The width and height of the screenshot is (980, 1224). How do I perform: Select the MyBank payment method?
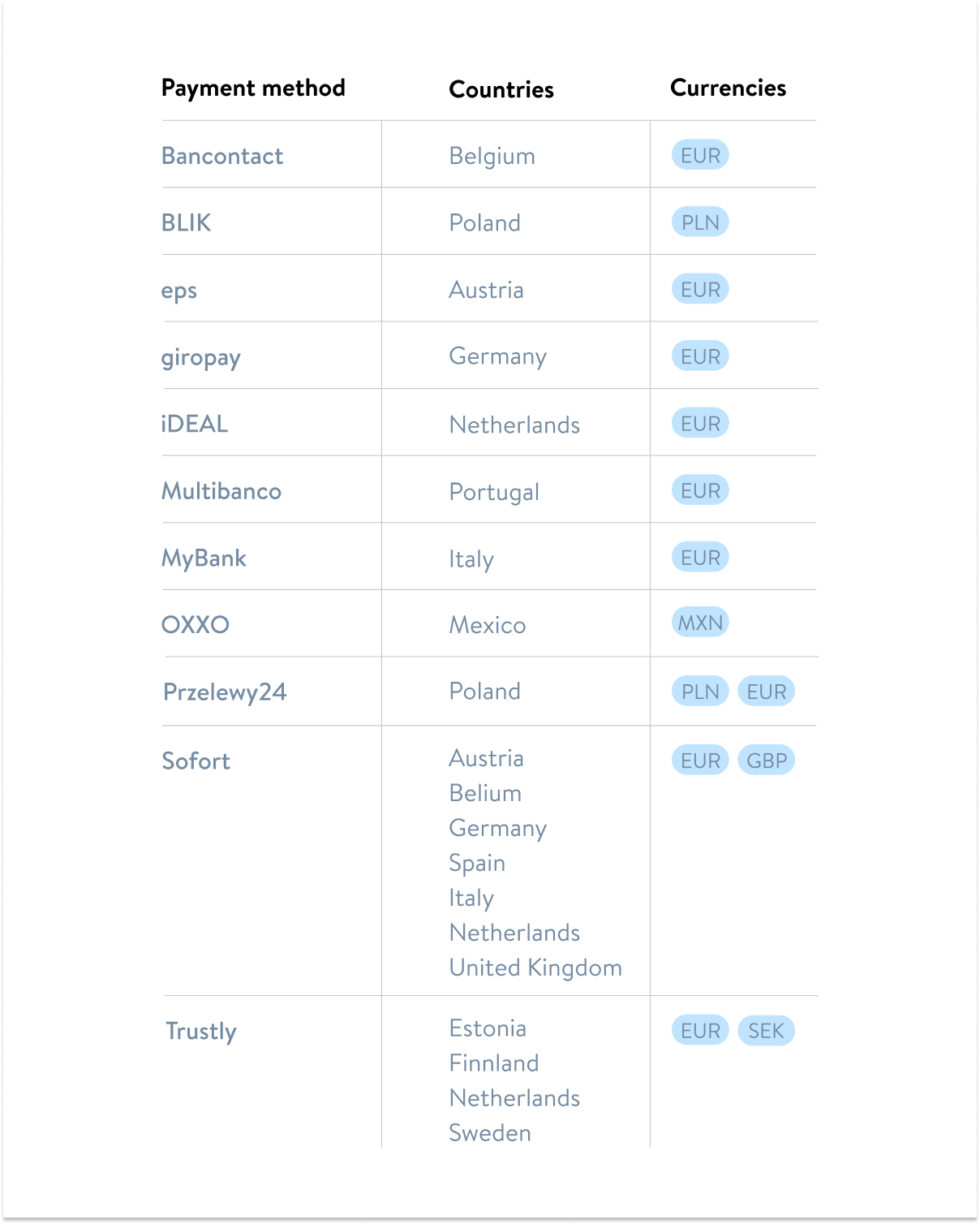click(x=204, y=558)
